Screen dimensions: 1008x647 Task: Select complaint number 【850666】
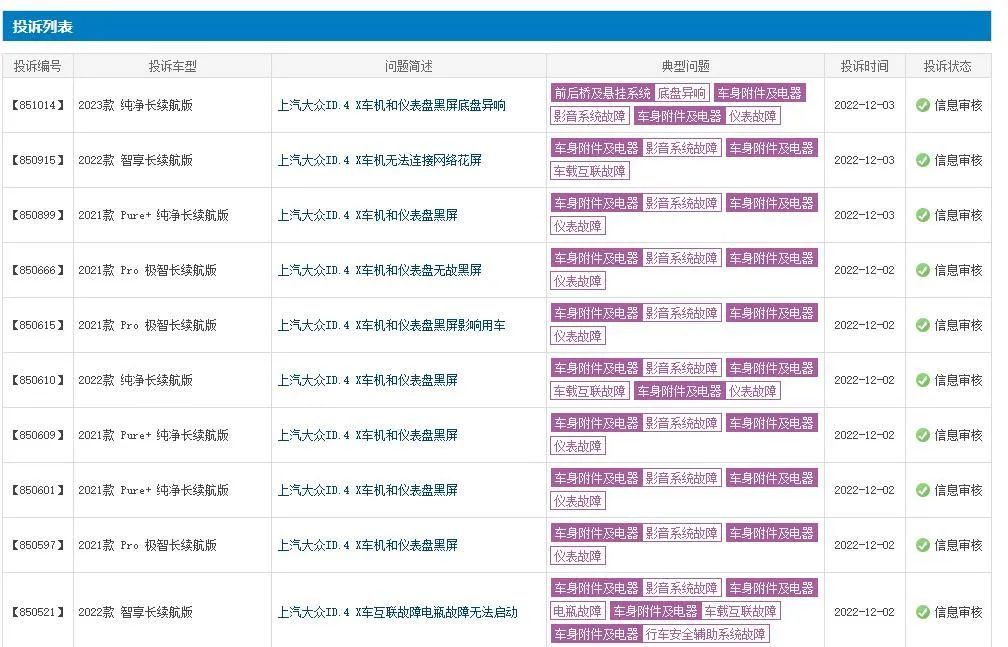(38, 270)
